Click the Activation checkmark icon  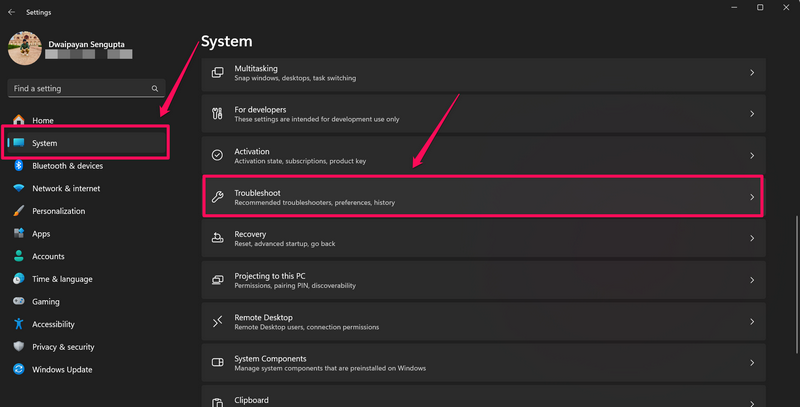coord(218,156)
